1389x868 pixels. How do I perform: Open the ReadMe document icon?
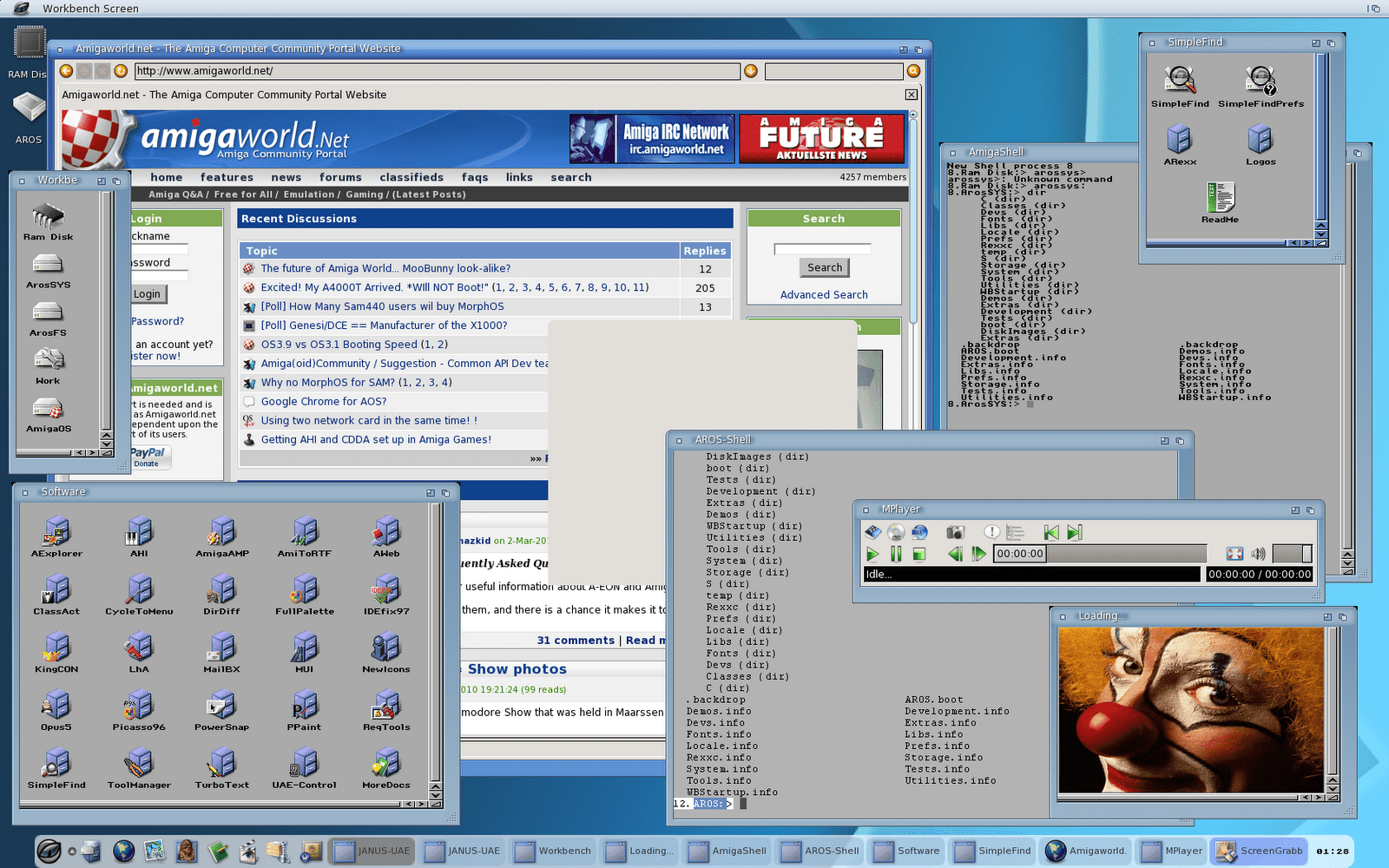(x=1220, y=203)
